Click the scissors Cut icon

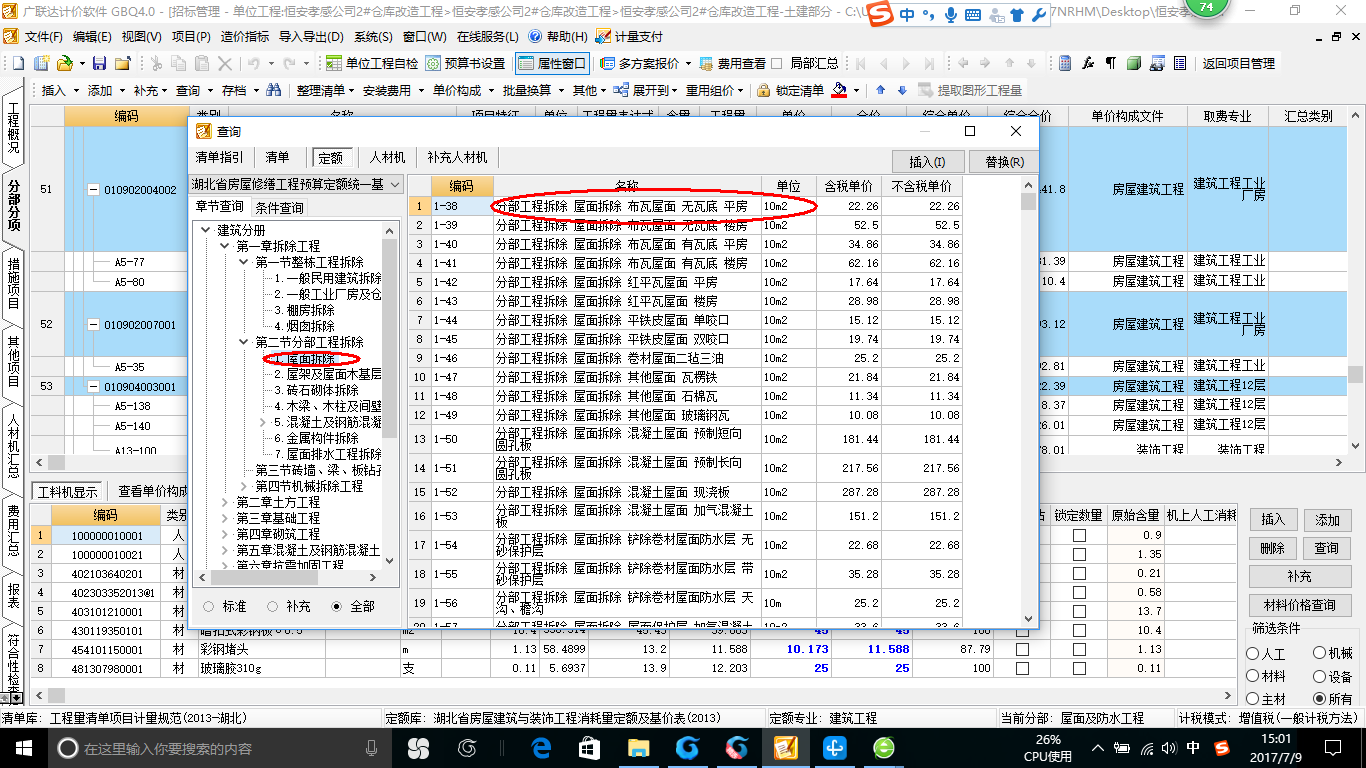pyautogui.click(x=155, y=63)
